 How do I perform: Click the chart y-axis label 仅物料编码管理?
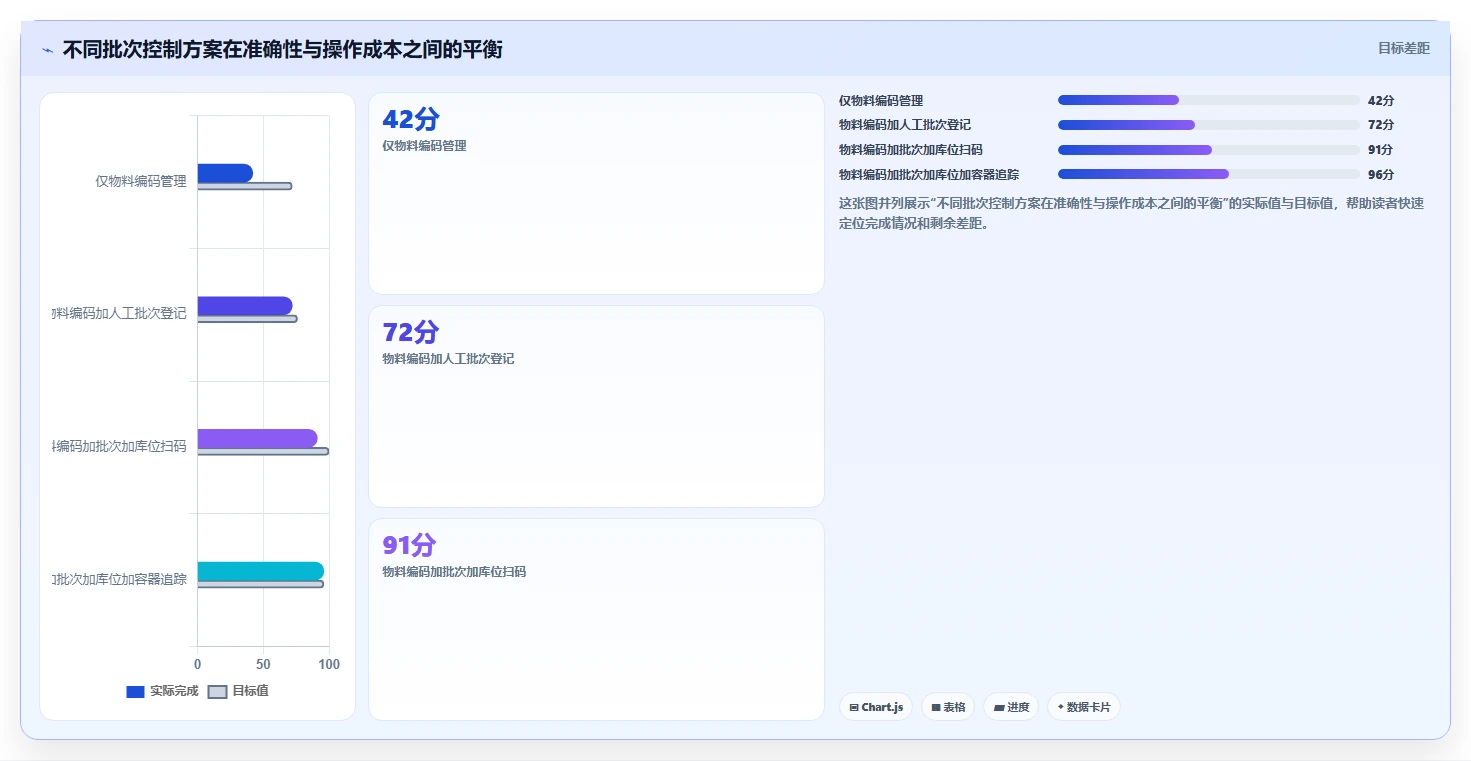click(x=141, y=182)
